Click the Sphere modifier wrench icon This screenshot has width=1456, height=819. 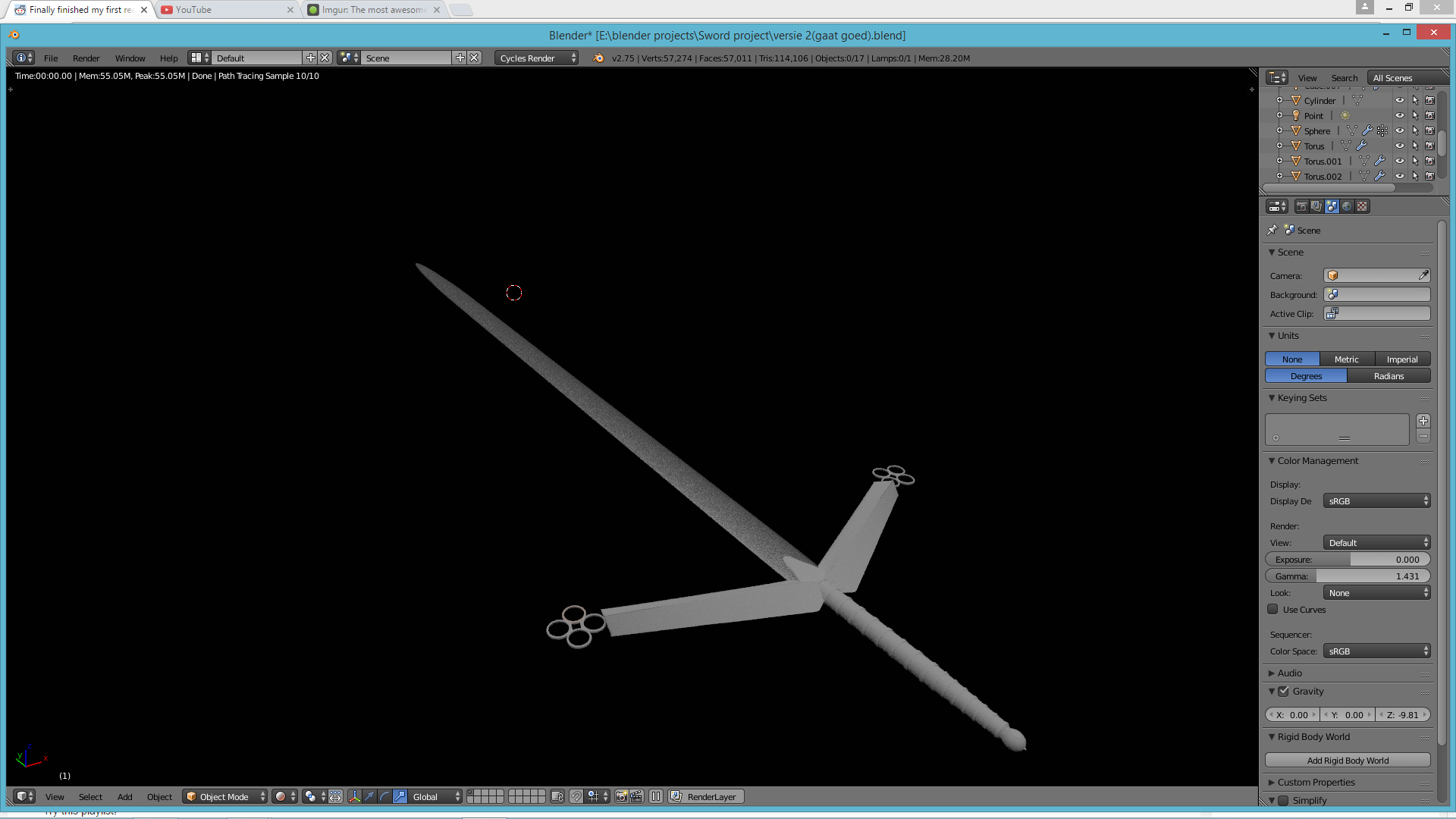click(1367, 130)
